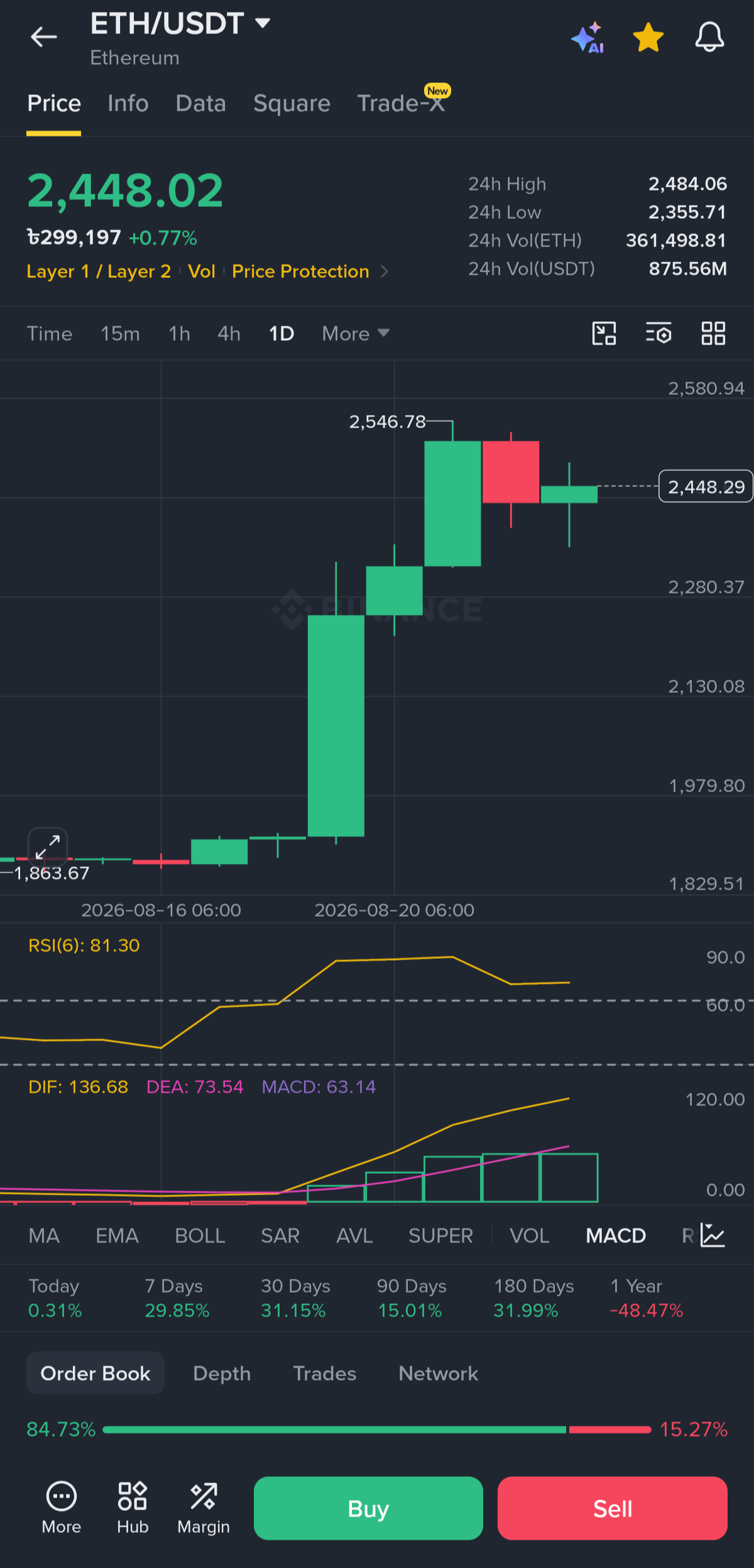Tap the Today 0.31% performance
The height and width of the screenshot is (1568, 754).
click(55, 1298)
